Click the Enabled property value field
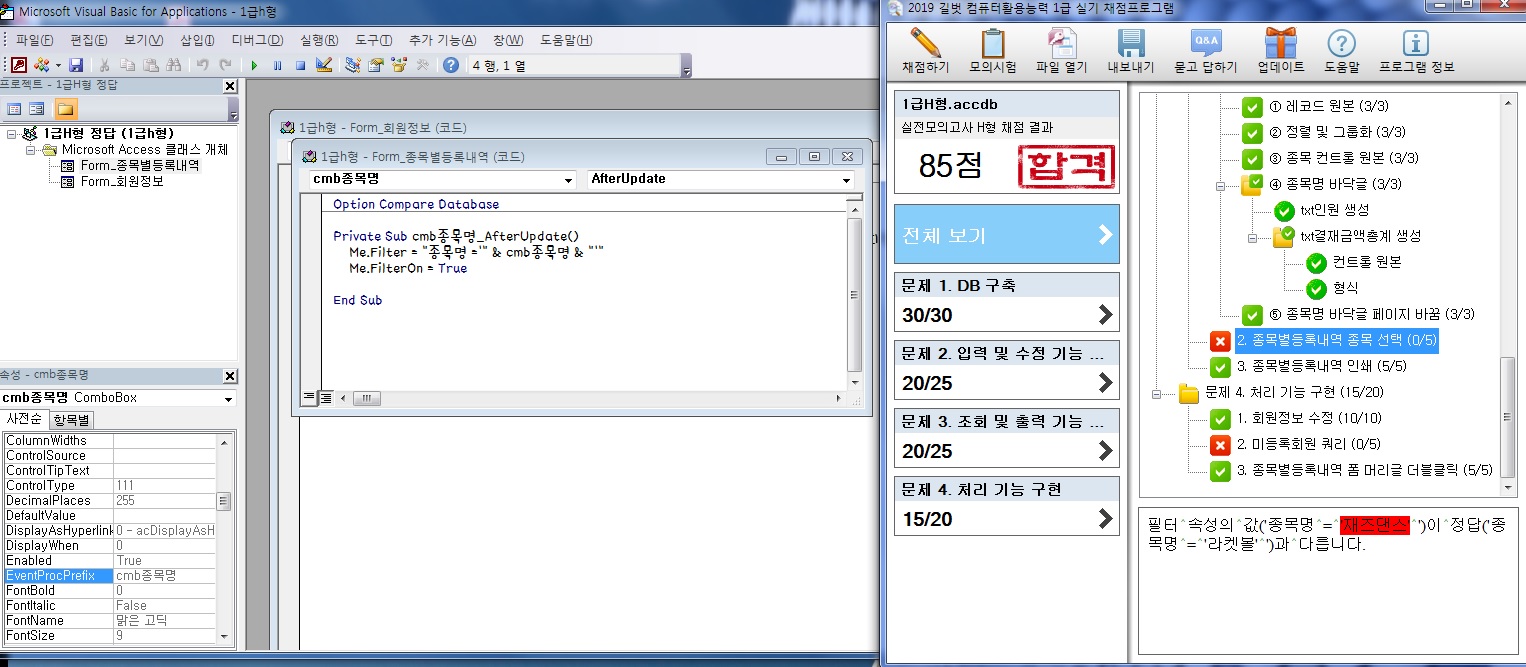This screenshot has height=667, width=1526. coord(164,561)
